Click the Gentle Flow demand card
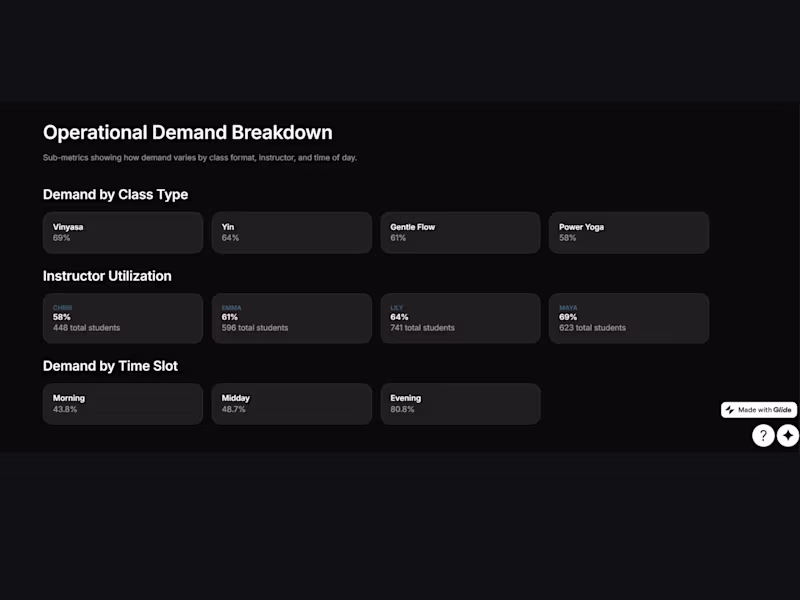 (460, 232)
